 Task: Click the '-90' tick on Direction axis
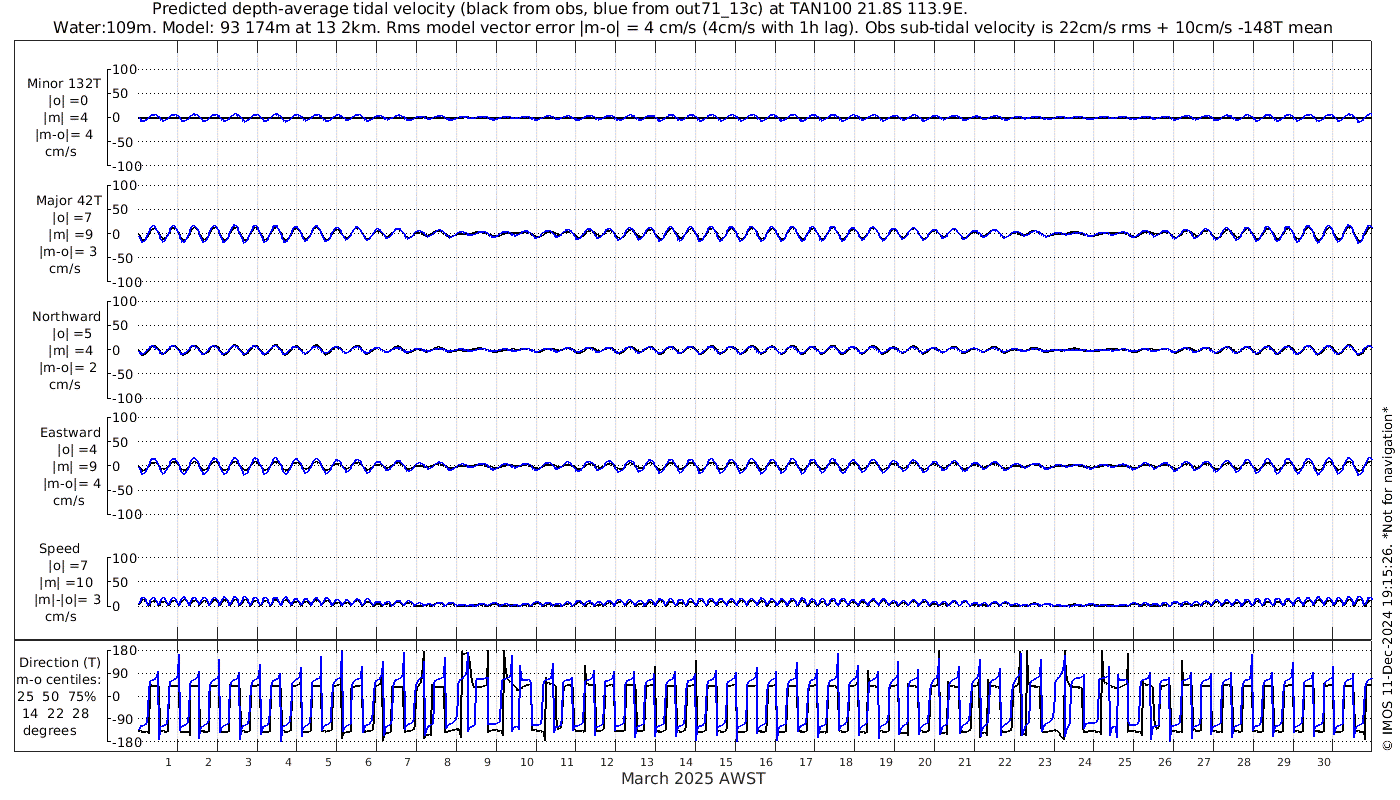tap(123, 720)
